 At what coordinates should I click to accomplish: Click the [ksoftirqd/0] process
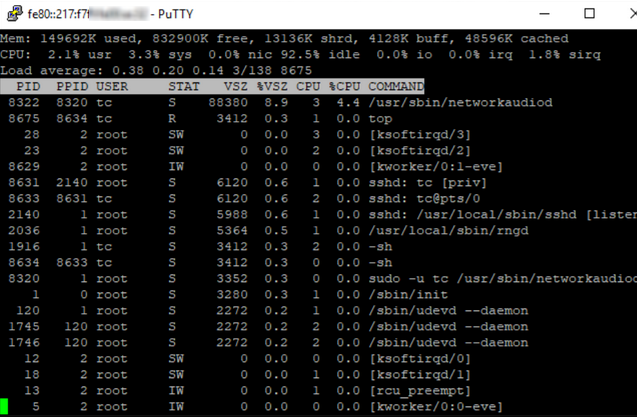tap(420, 359)
